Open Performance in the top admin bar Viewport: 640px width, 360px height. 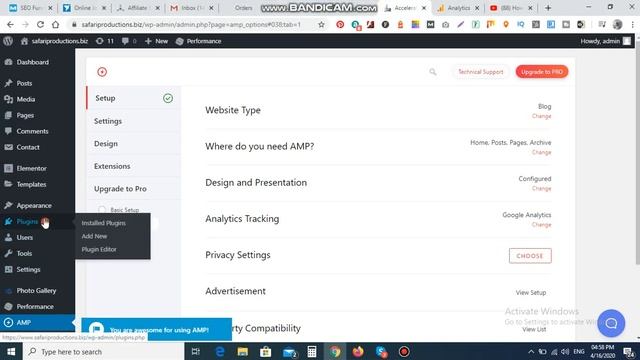point(198,41)
